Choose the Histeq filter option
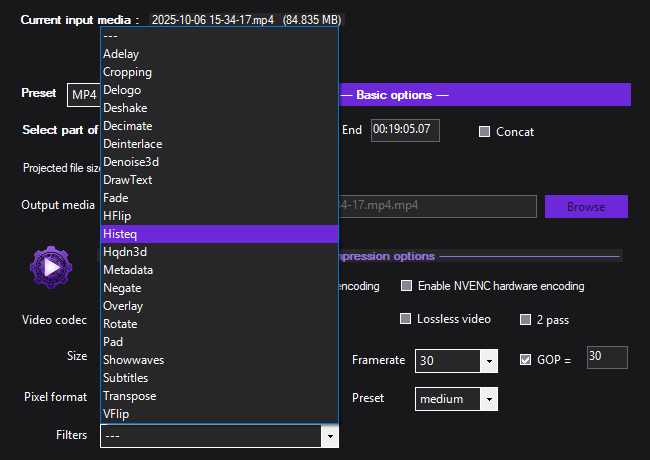The width and height of the screenshot is (650, 460). coord(120,234)
